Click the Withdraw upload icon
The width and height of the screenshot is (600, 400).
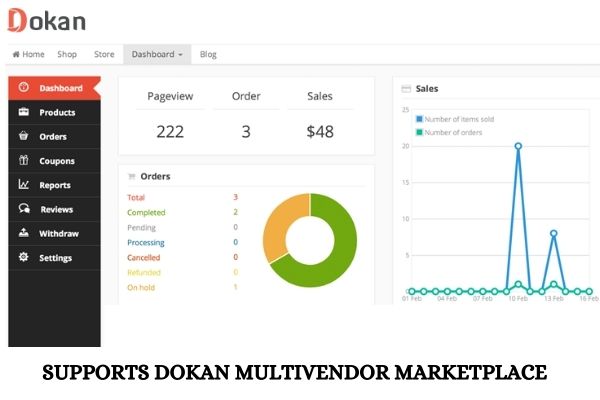point(24,233)
